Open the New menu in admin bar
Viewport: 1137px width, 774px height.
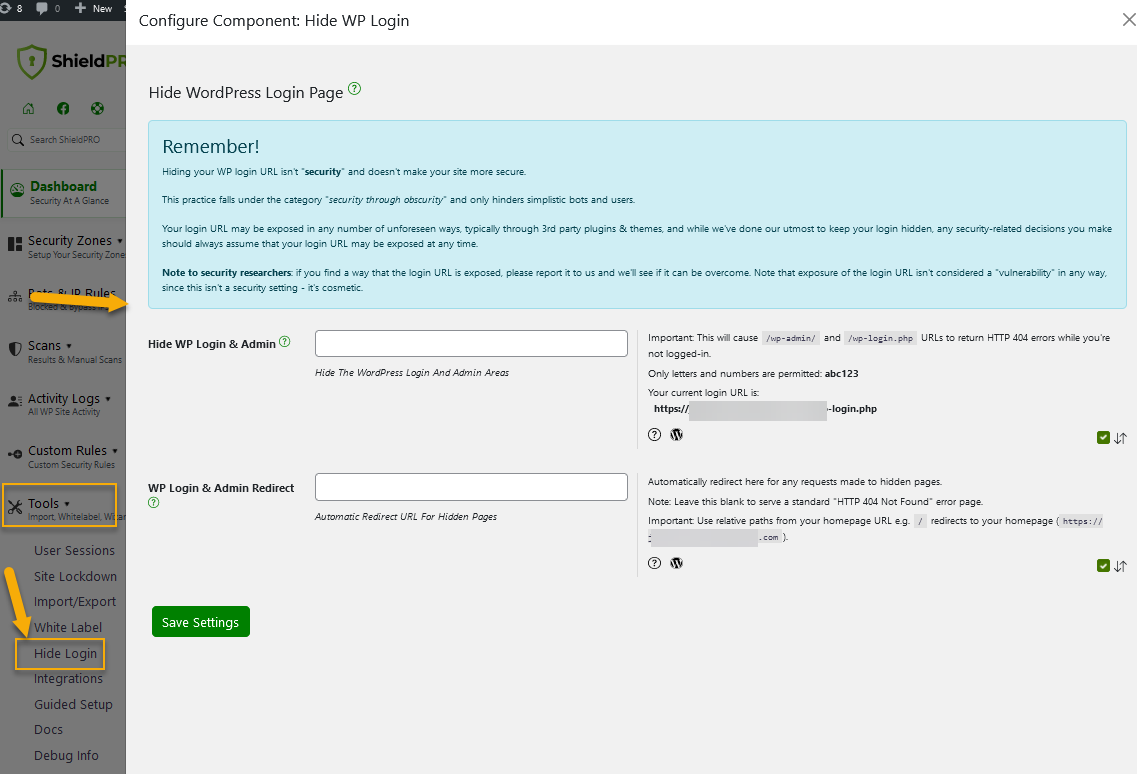(x=94, y=9)
